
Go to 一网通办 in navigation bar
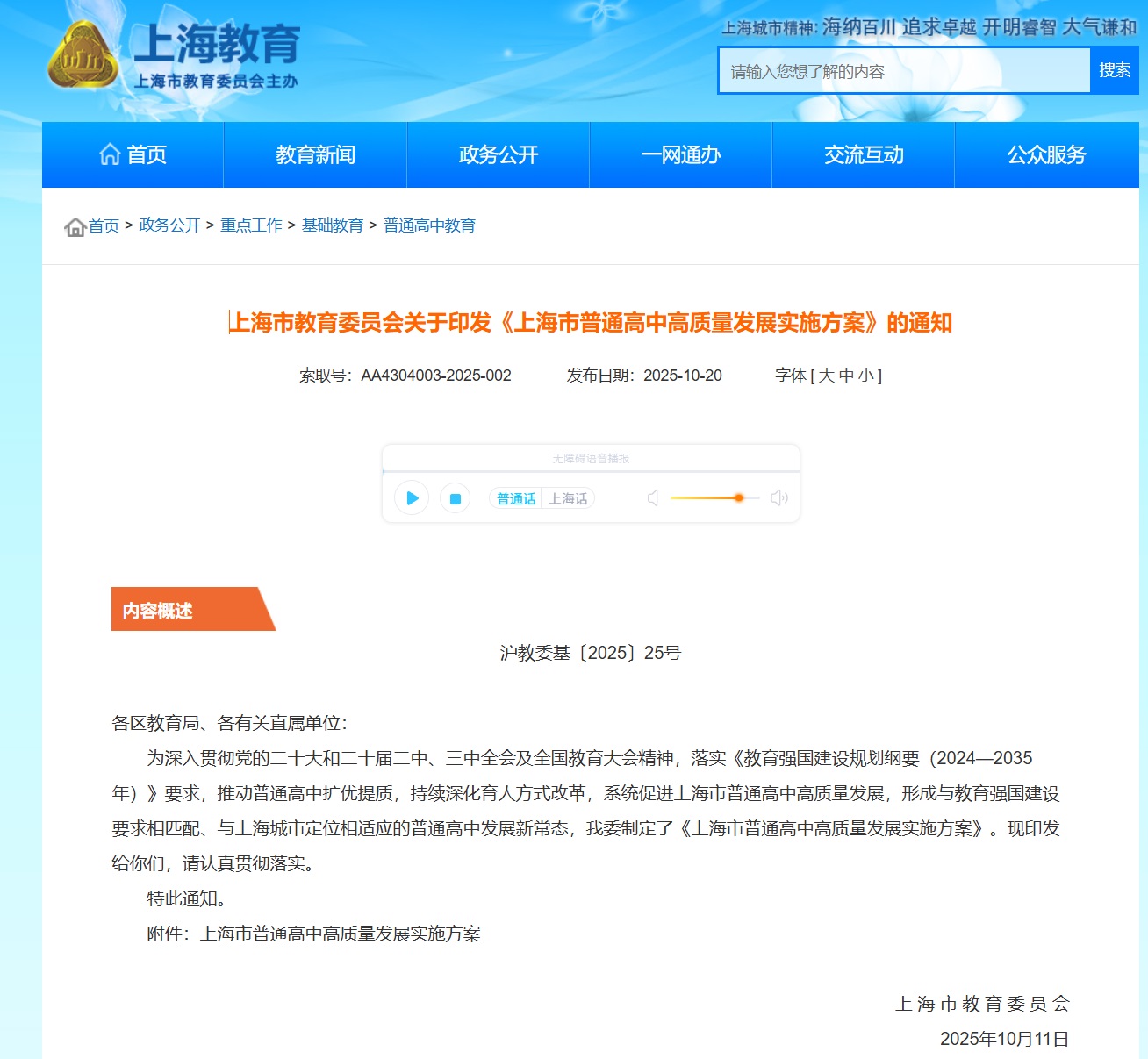680,155
